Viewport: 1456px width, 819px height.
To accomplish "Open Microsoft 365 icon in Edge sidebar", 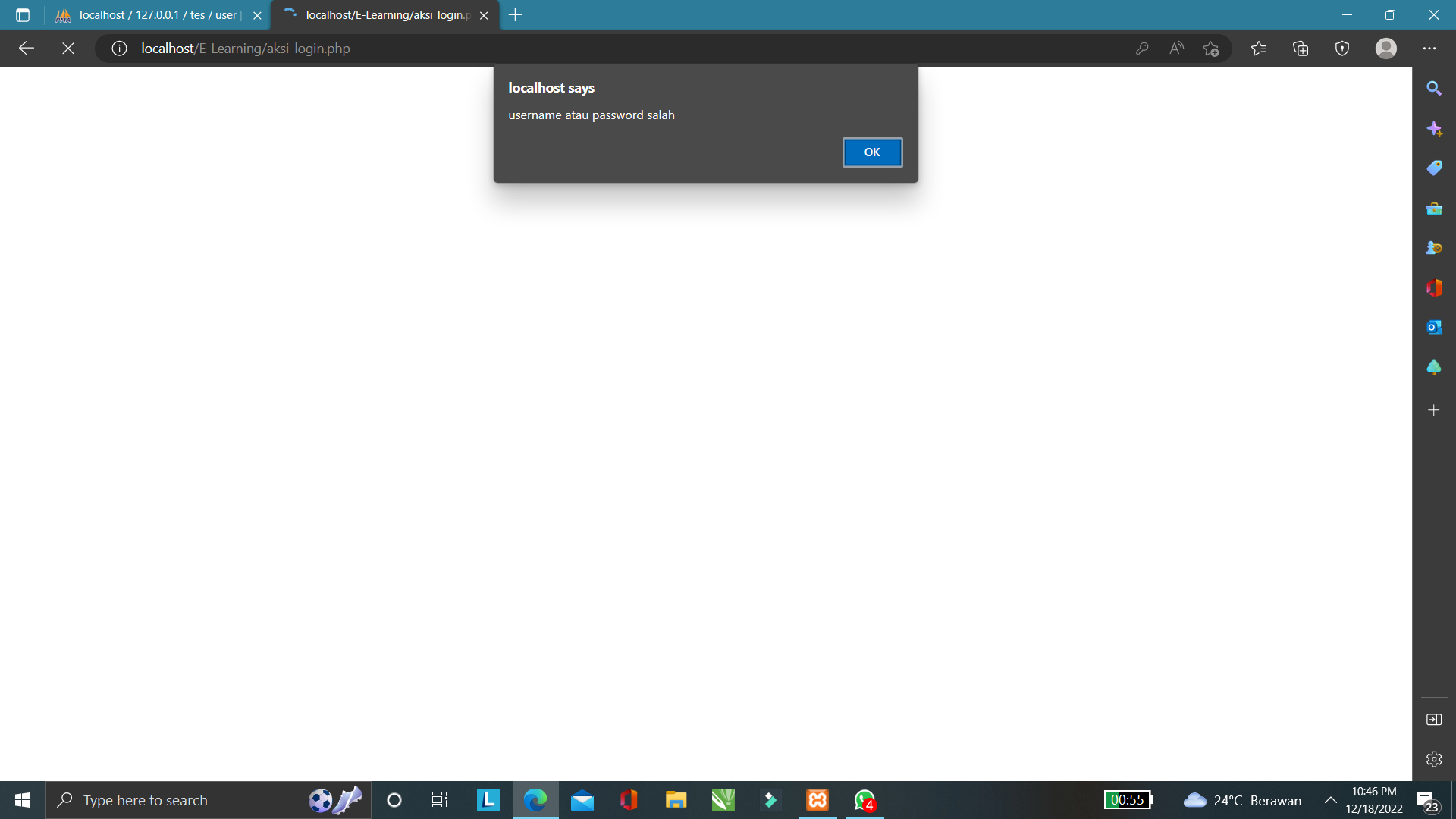I will pos(1433,288).
